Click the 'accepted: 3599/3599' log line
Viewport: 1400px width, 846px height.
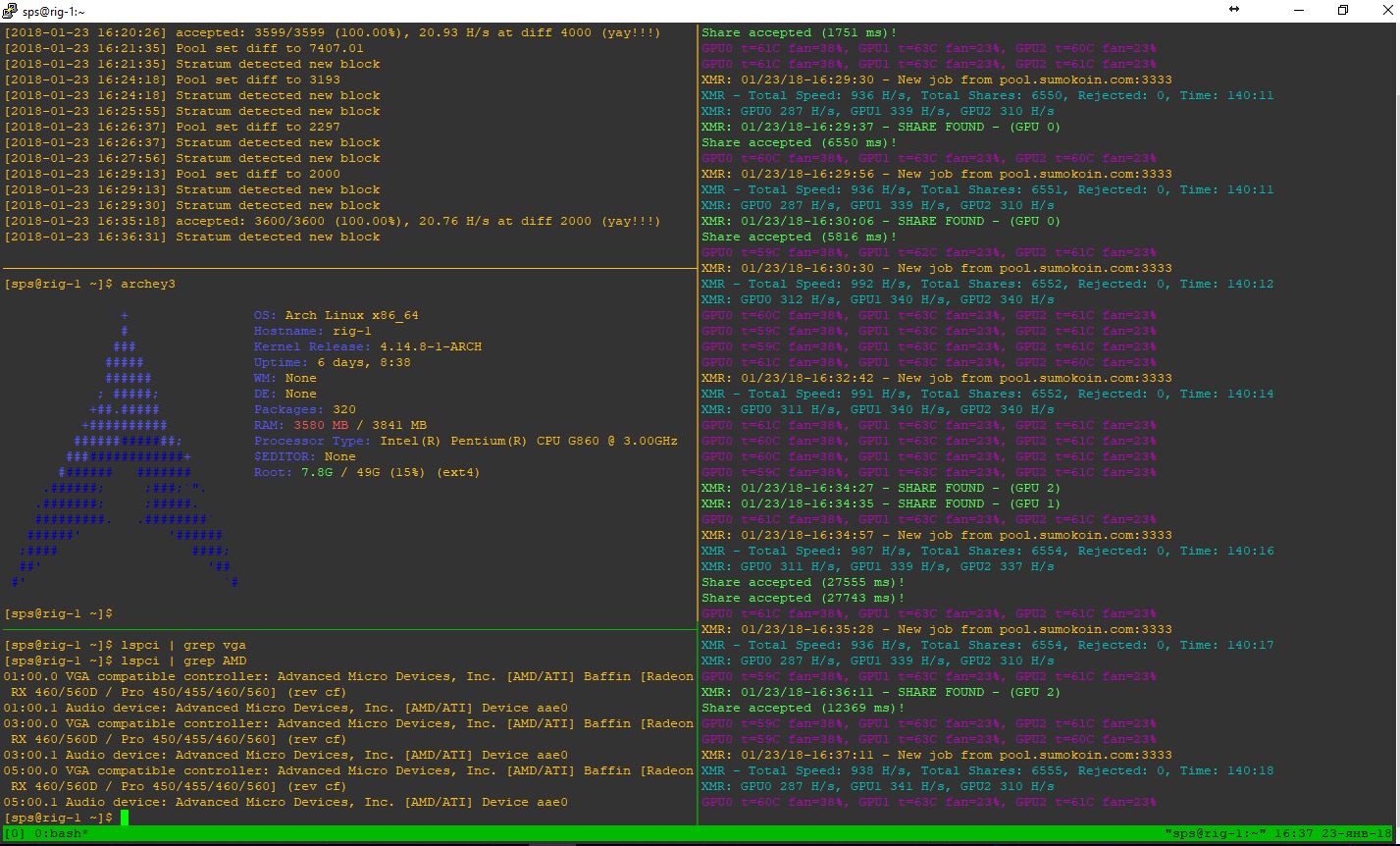333,32
